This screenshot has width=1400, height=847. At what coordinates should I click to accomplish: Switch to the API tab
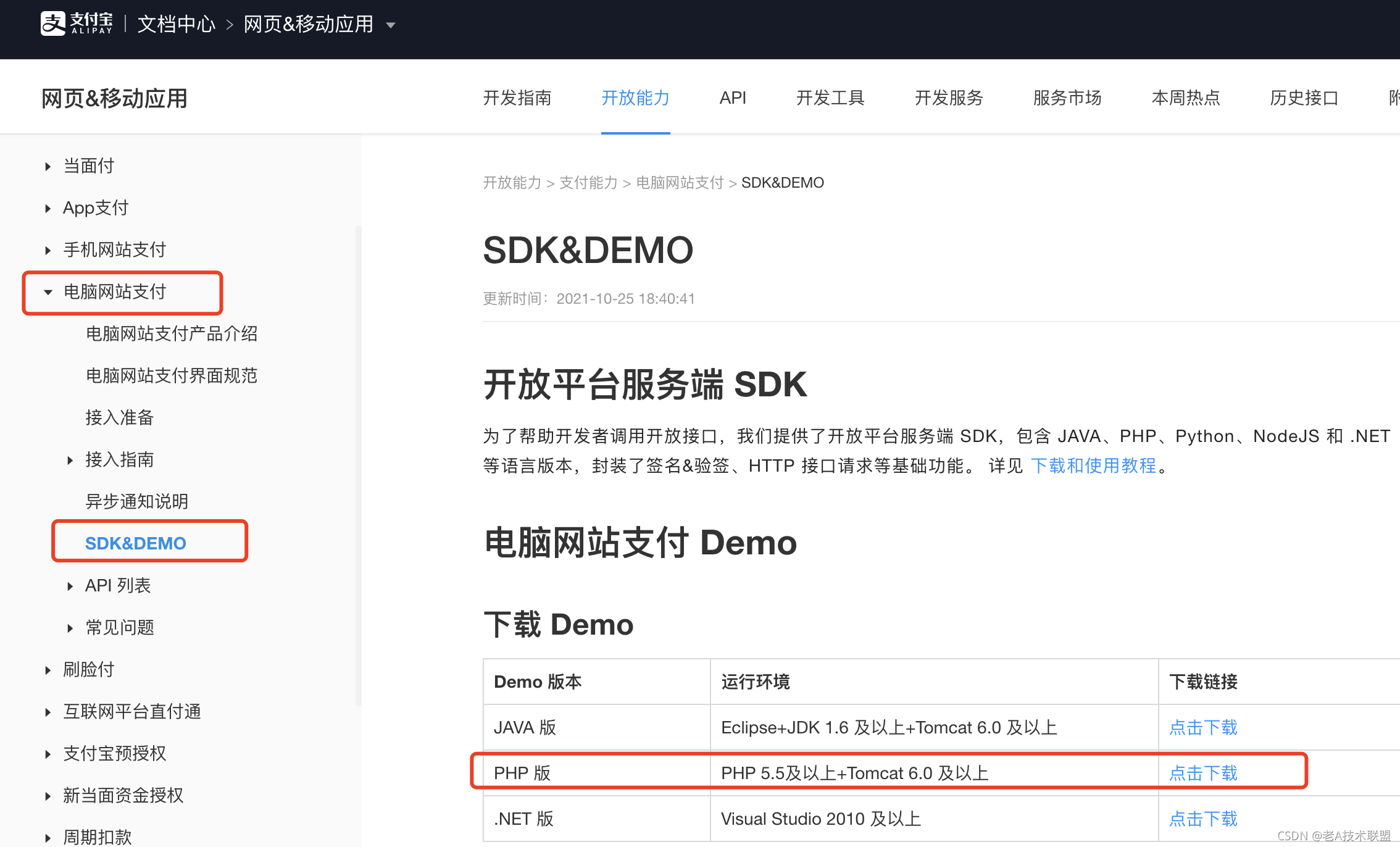point(733,98)
